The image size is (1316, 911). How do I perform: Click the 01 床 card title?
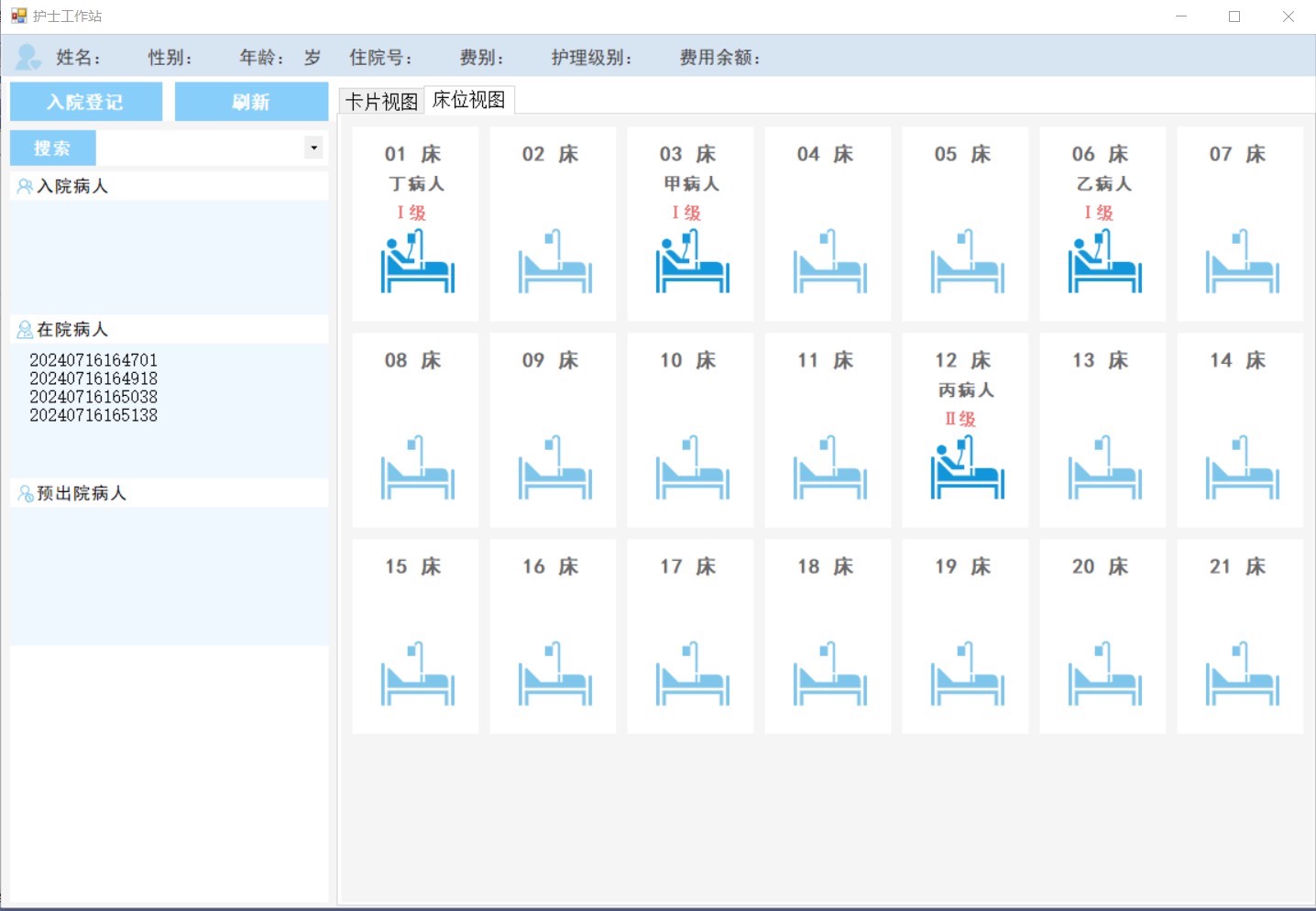[x=413, y=154]
